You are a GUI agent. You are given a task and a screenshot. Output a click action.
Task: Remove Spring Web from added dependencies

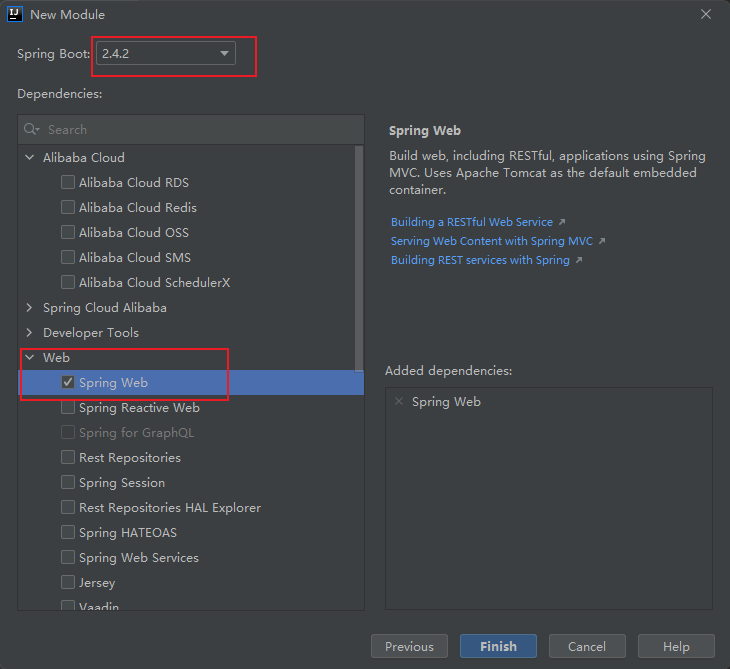pyautogui.click(x=399, y=401)
